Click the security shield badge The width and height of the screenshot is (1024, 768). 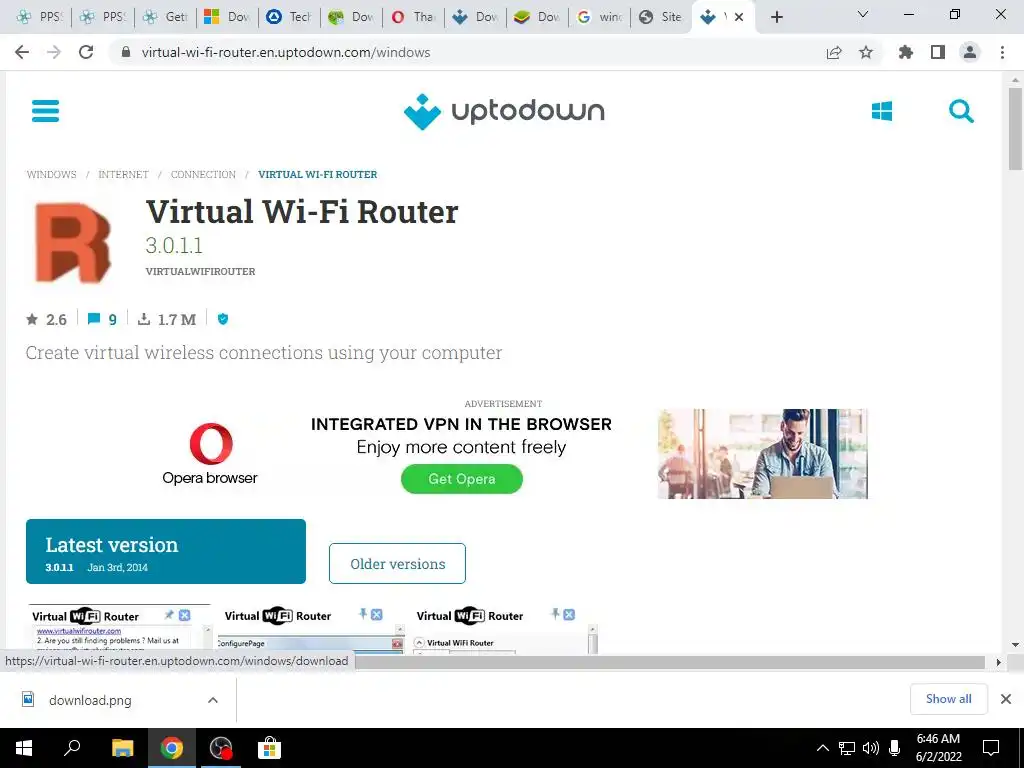pyautogui.click(x=223, y=319)
